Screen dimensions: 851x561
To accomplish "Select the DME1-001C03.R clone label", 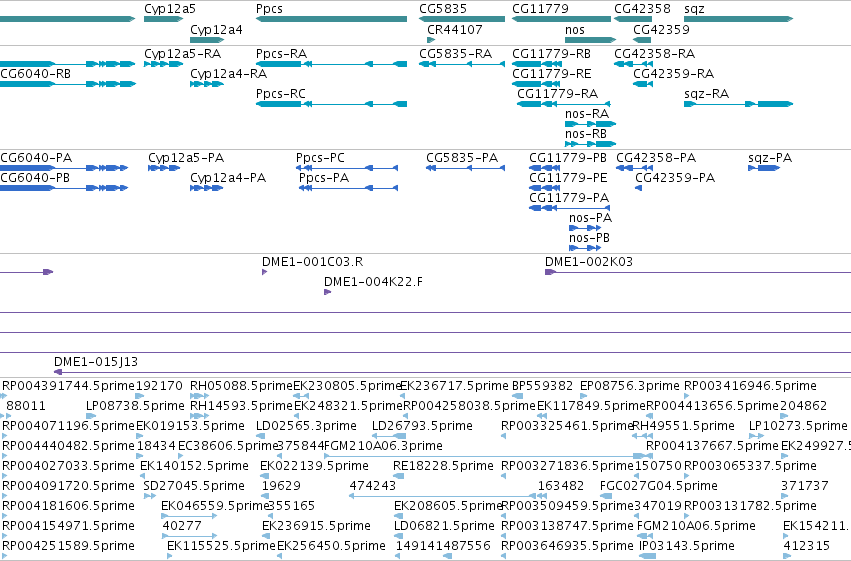I will [313, 262].
